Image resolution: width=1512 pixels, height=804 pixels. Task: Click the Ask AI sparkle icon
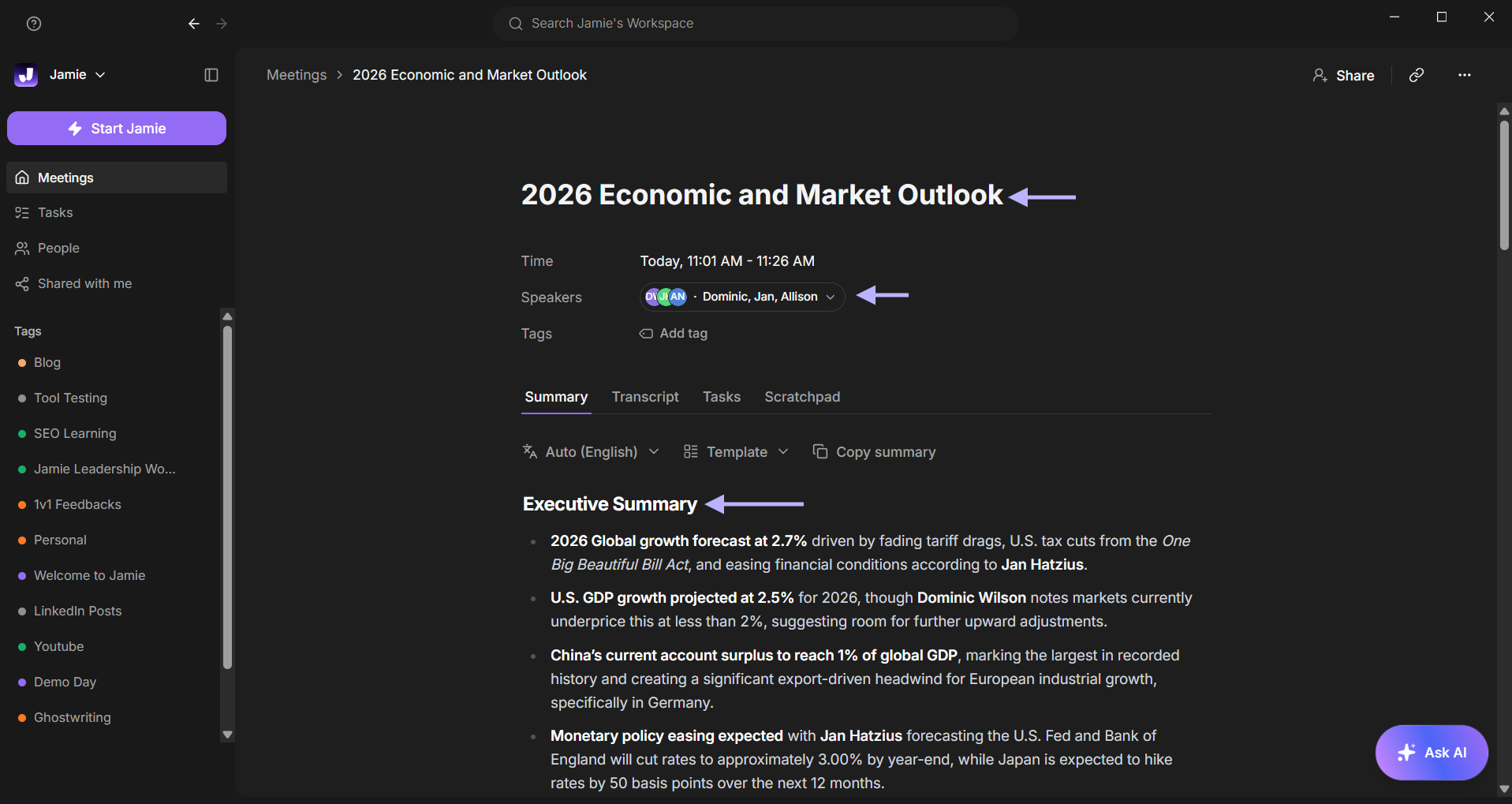tap(1406, 753)
